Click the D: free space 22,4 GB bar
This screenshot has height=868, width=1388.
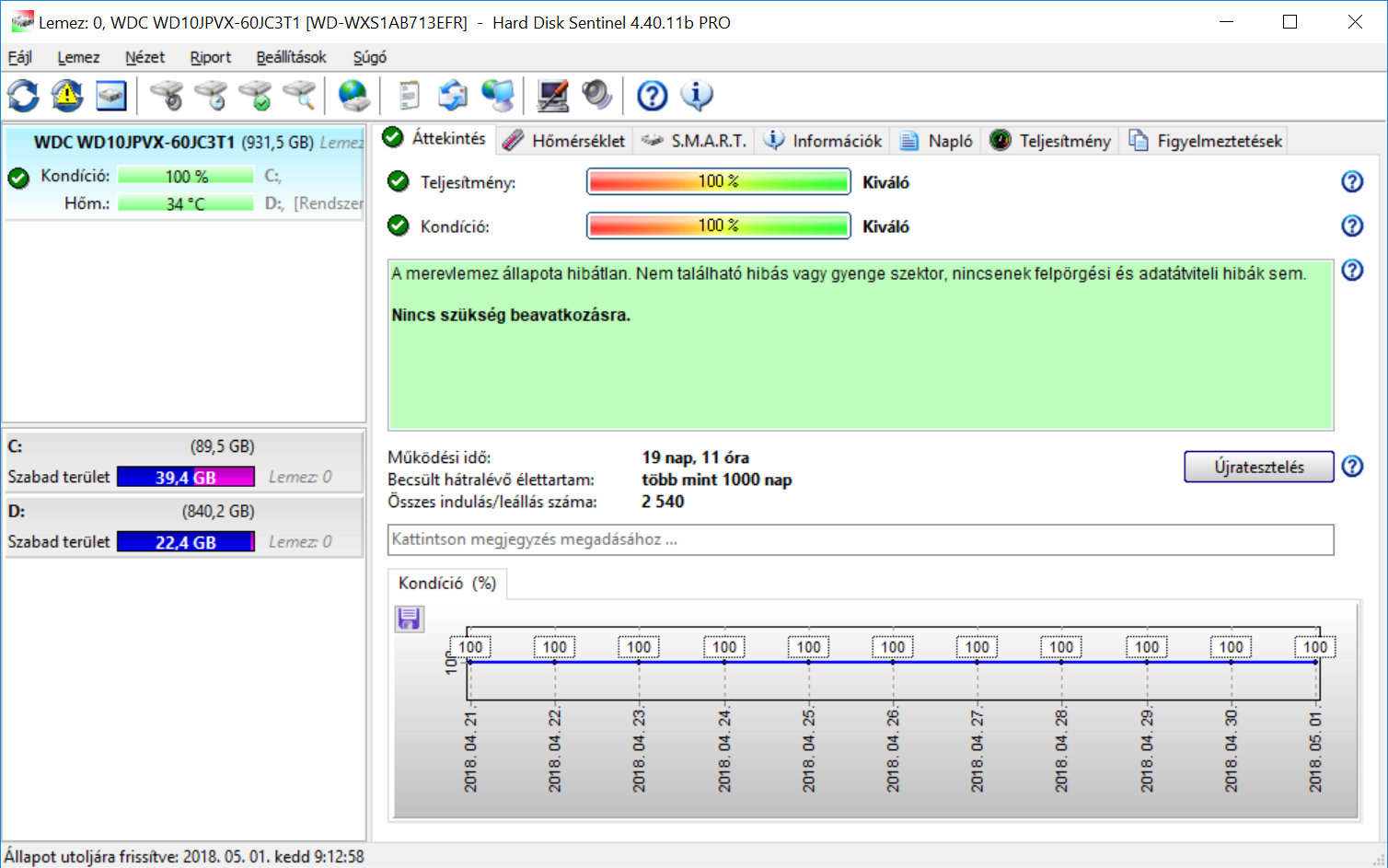[x=186, y=542]
